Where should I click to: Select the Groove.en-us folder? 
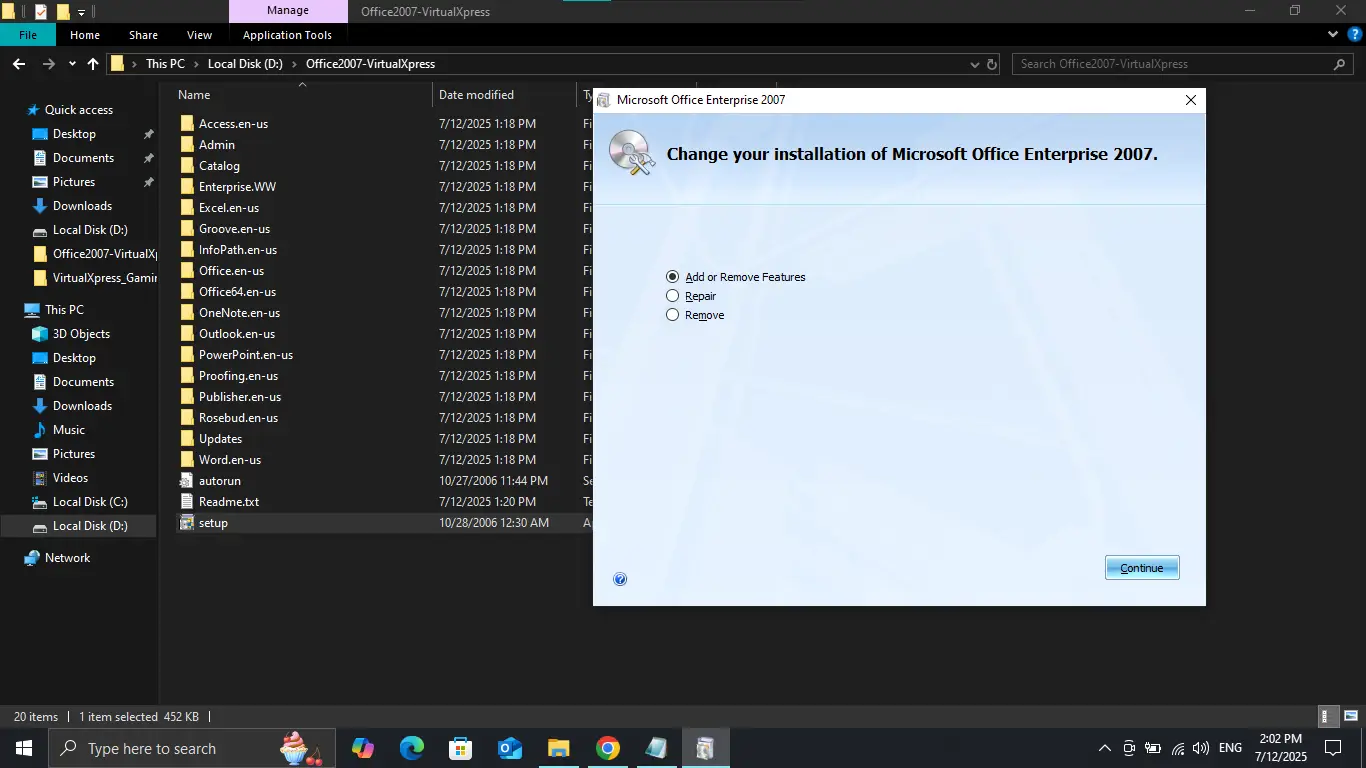coord(234,229)
